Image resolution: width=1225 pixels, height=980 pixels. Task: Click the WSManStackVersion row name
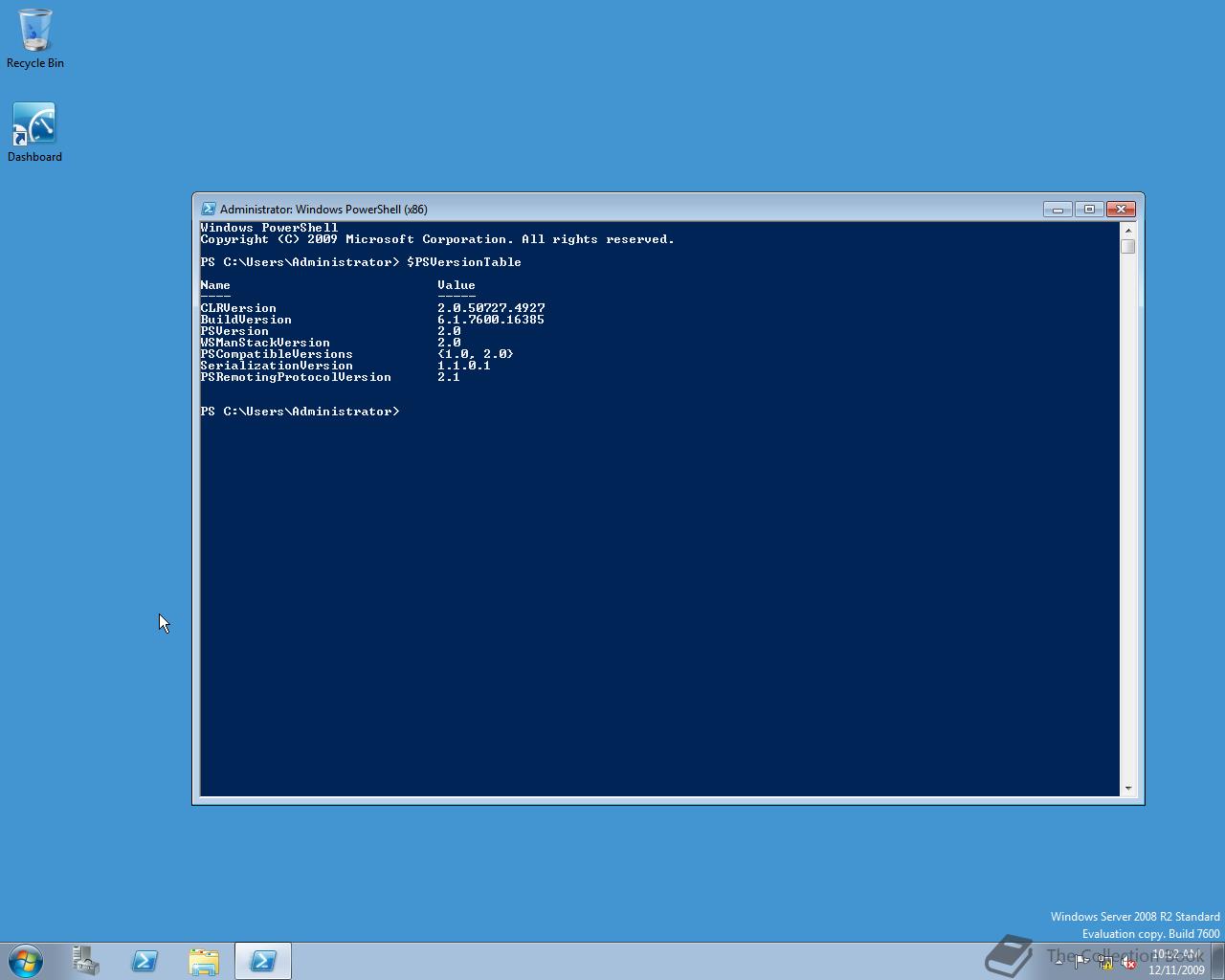click(265, 343)
